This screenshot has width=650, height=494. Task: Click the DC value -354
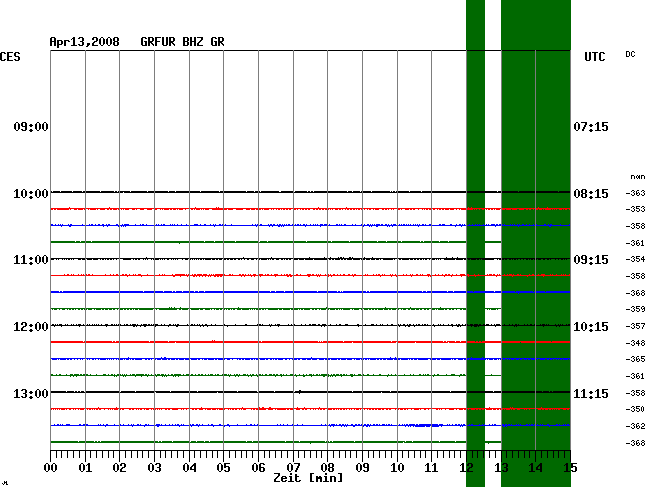tap(635, 259)
